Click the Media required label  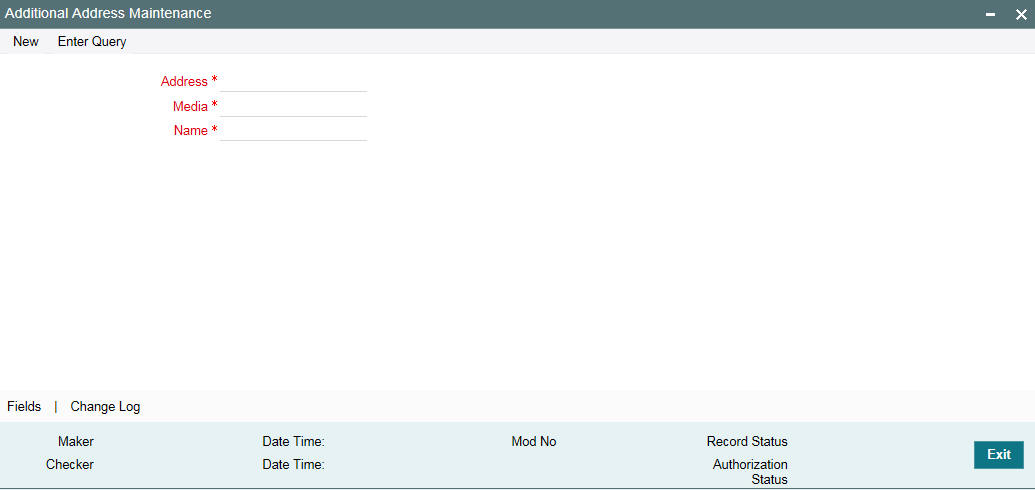195,106
